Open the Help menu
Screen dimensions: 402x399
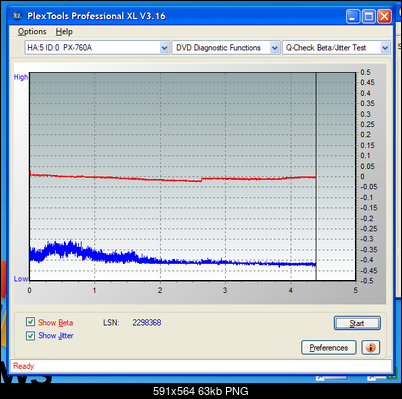tap(64, 32)
